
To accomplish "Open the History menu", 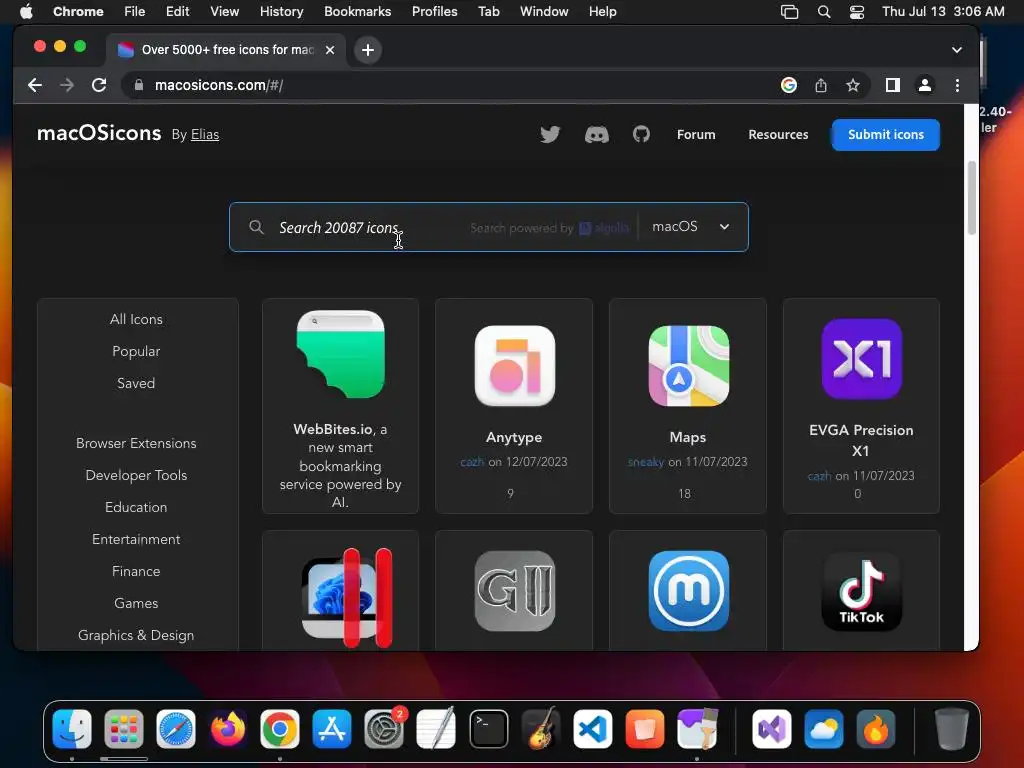I will point(281,11).
